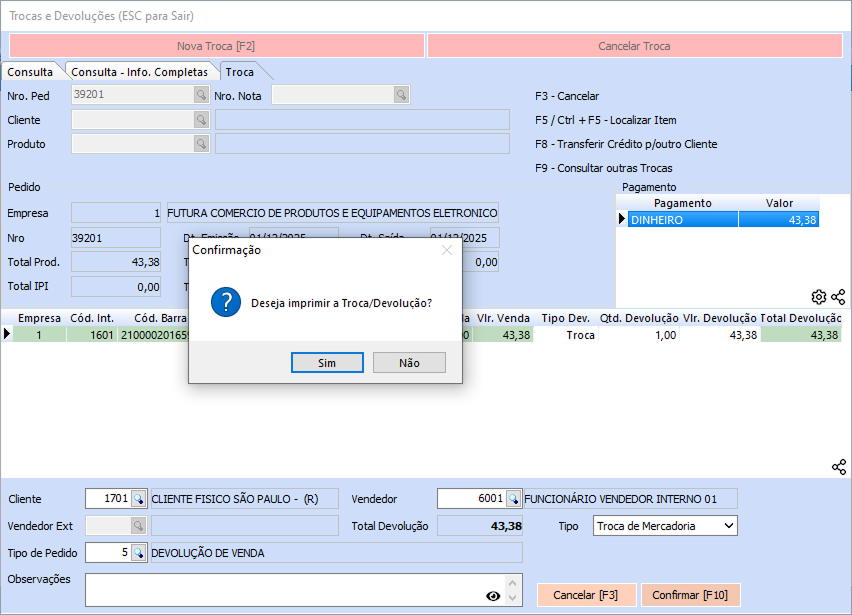
Task: Click the Observações scrollbar down arrow
Action: tap(514, 598)
